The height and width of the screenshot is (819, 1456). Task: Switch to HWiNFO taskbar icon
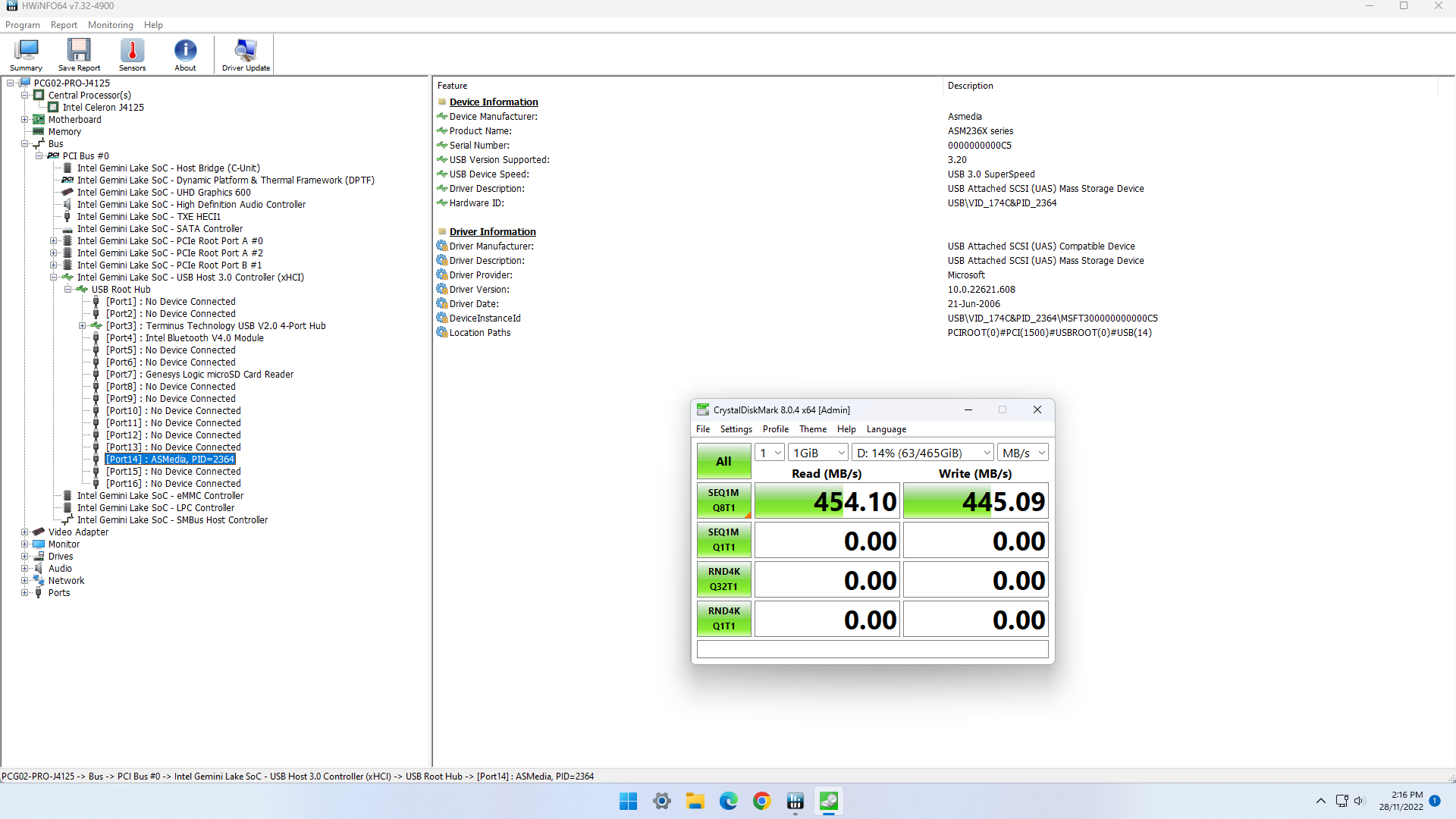coord(795,801)
